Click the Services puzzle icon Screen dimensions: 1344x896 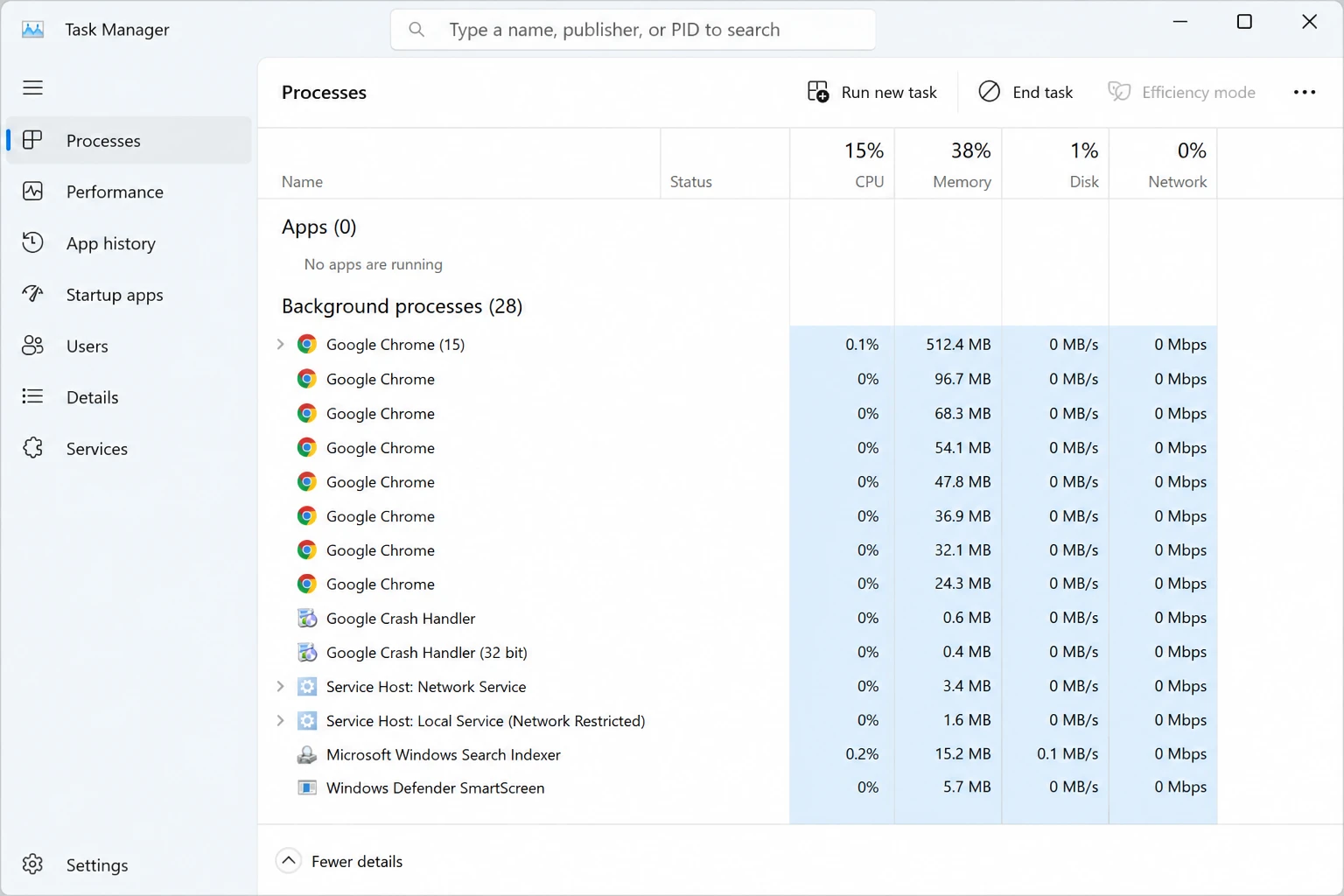point(32,448)
